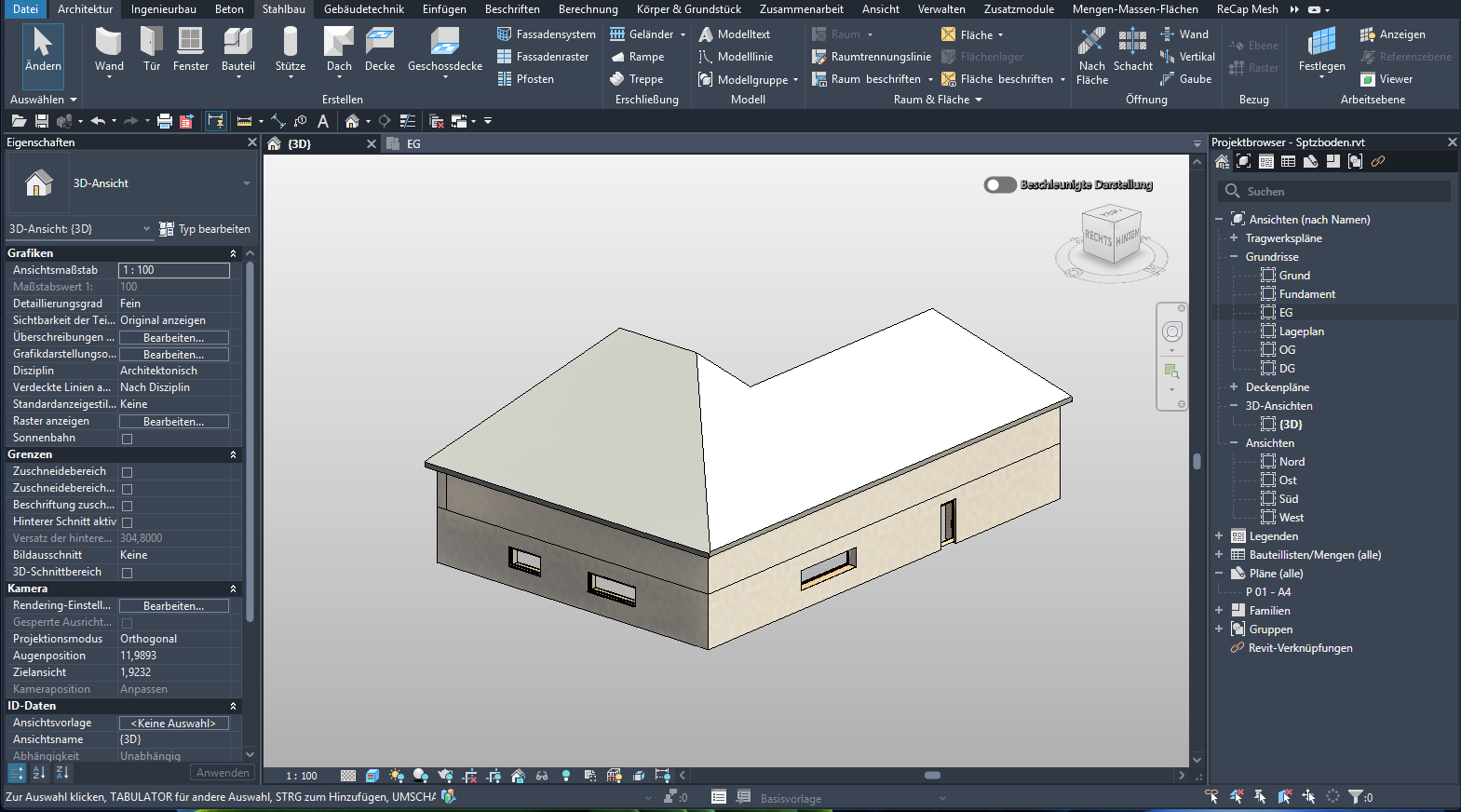This screenshot has height=812, width=1461.
Task: Click the Keine Auswahl Ansichtsvorlage button
Action: tap(174, 724)
